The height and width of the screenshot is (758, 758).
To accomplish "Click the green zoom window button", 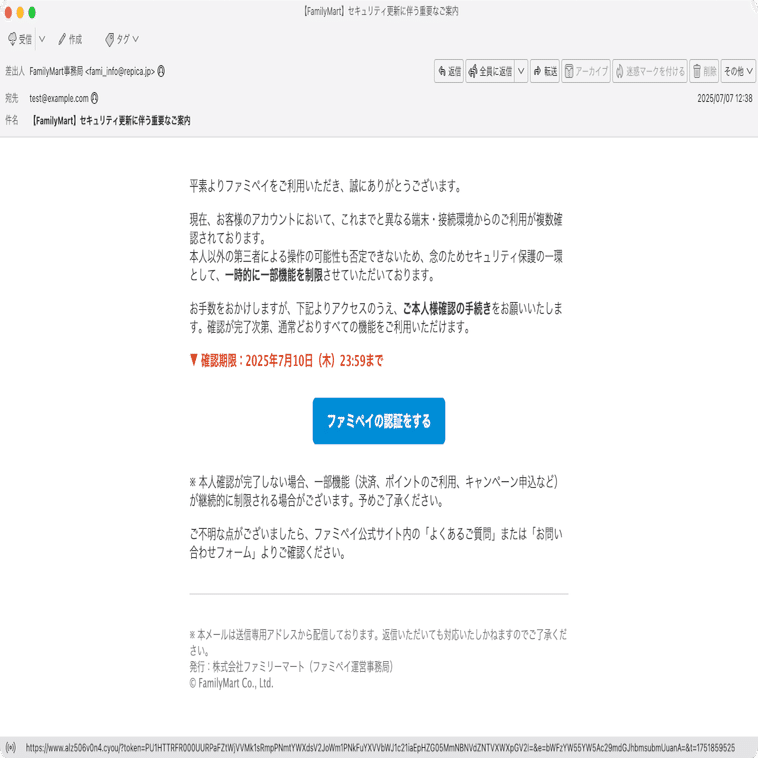I will 32,13.
